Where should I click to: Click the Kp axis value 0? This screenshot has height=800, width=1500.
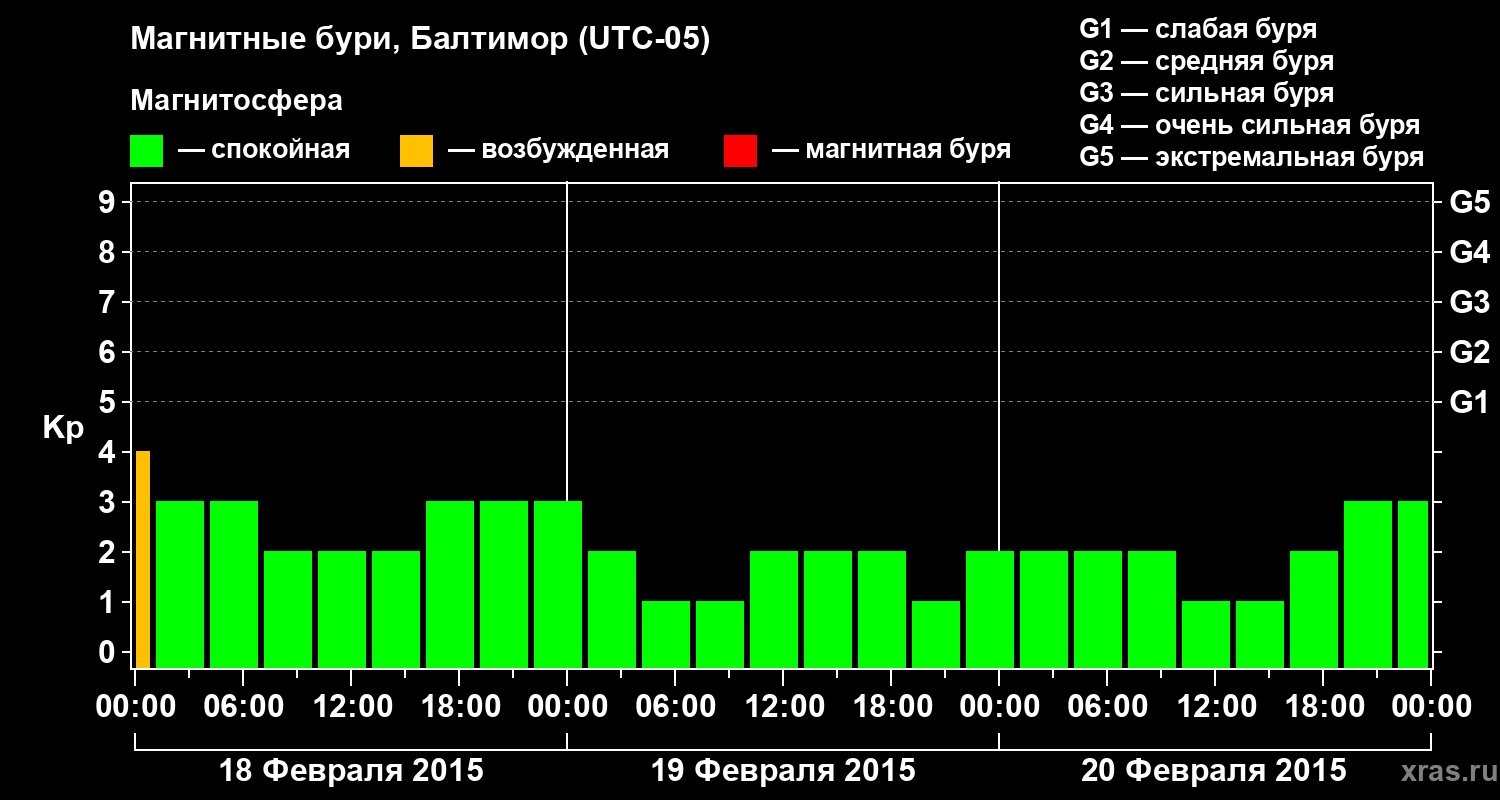pyautogui.click(x=108, y=653)
